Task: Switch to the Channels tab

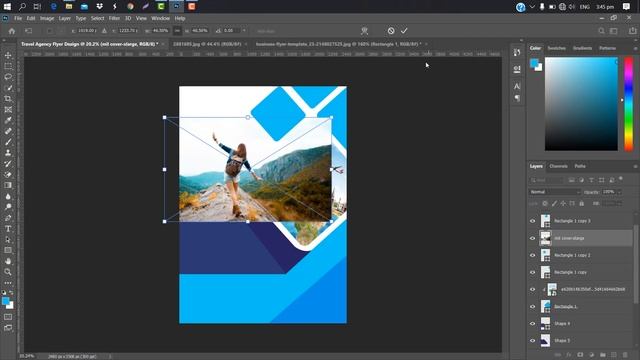Action: [x=558, y=166]
